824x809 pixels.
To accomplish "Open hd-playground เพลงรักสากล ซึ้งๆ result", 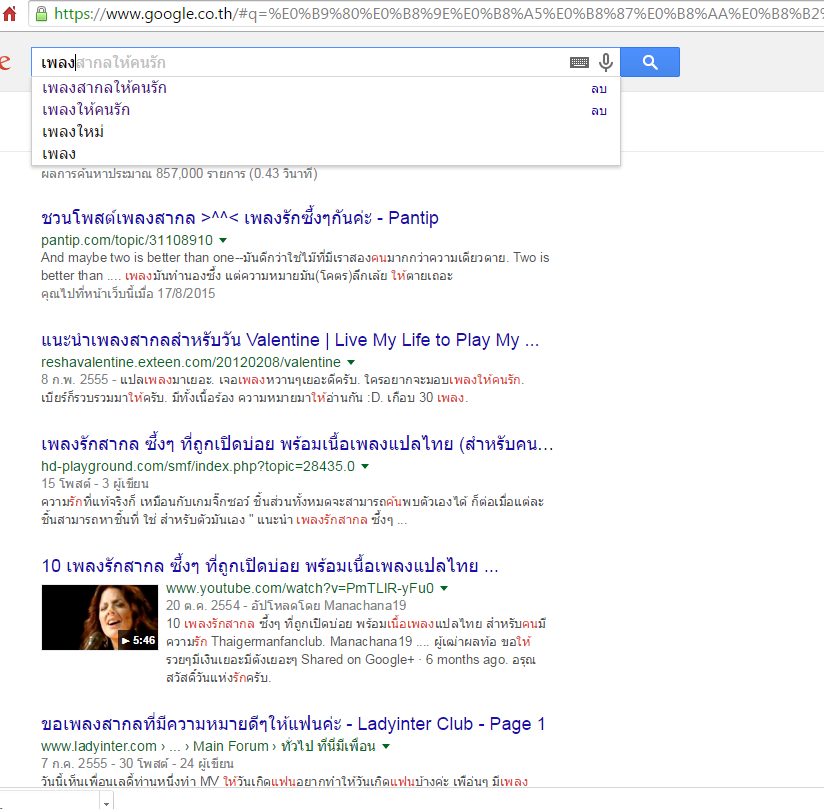I will coord(297,444).
